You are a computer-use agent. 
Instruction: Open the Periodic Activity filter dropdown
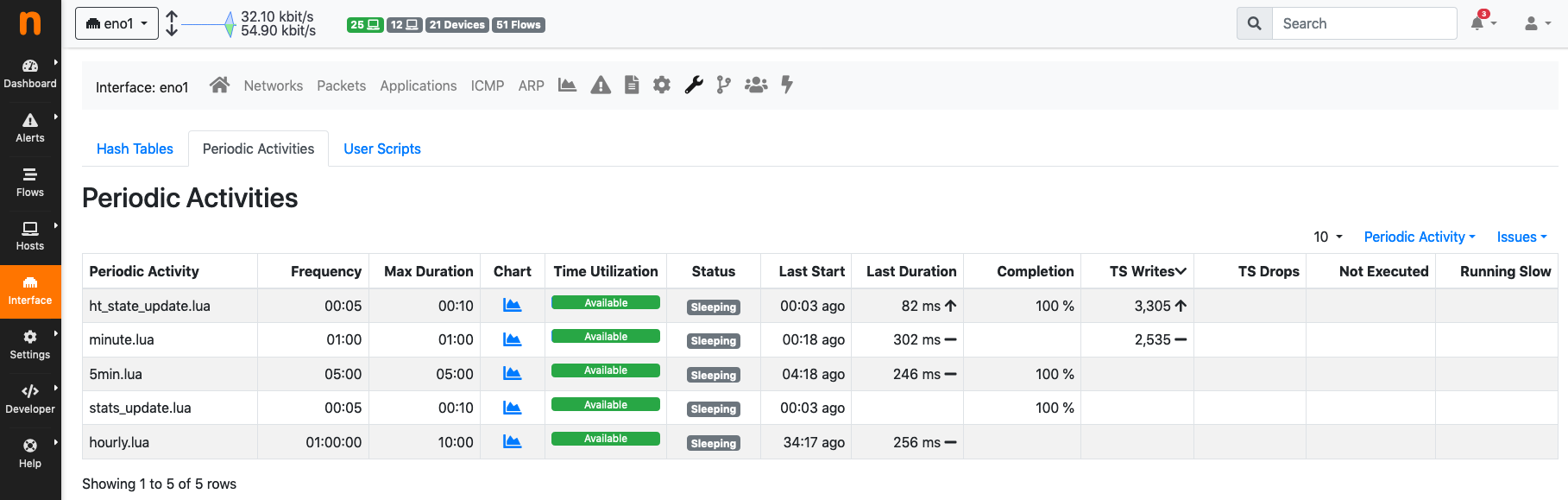1419,237
